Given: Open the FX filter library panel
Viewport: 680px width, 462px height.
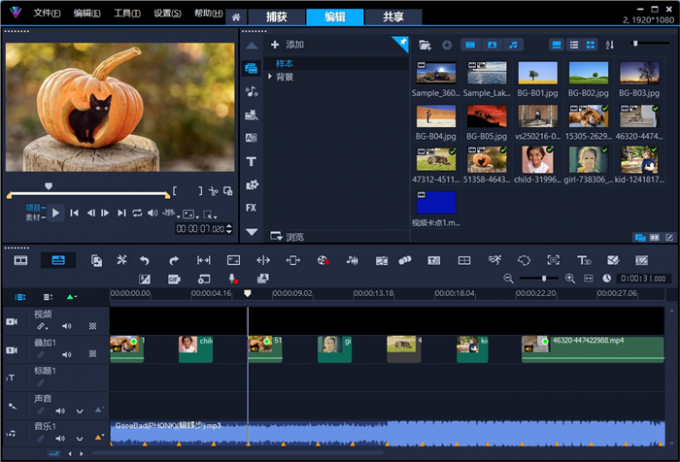Looking at the screenshot, I should click(251, 208).
